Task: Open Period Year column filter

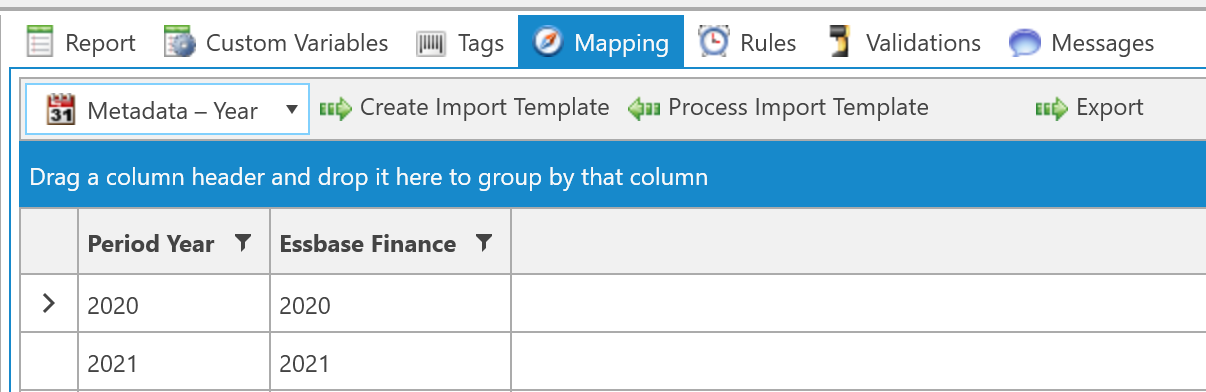Action: pyautogui.click(x=241, y=242)
